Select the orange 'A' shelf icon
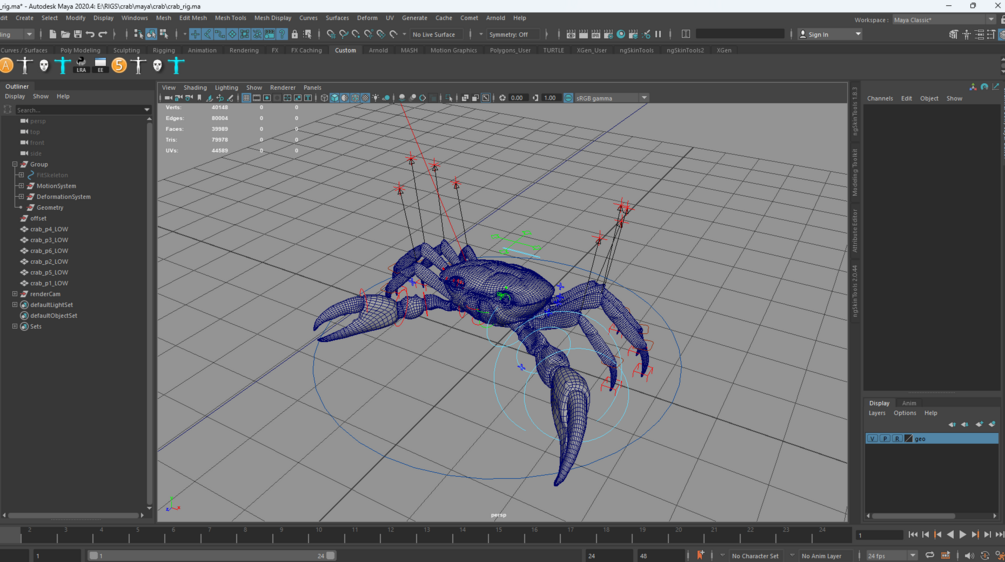This screenshot has width=1005, height=562. (x=6, y=65)
